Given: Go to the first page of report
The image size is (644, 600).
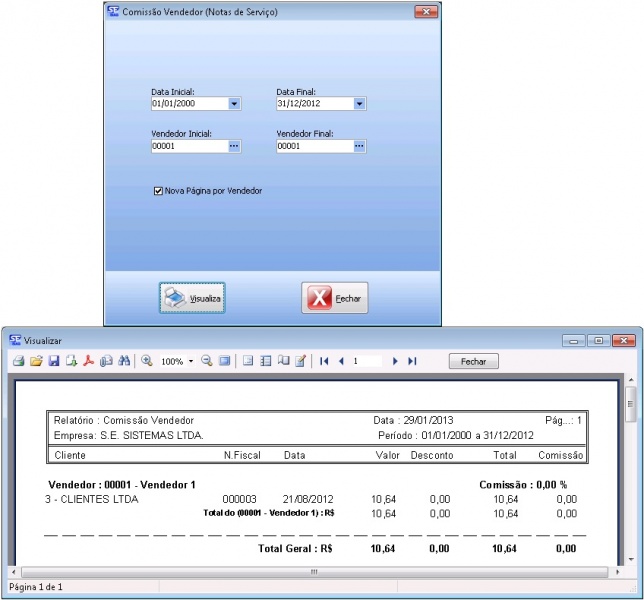Looking at the screenshot, I should point(324,361).
